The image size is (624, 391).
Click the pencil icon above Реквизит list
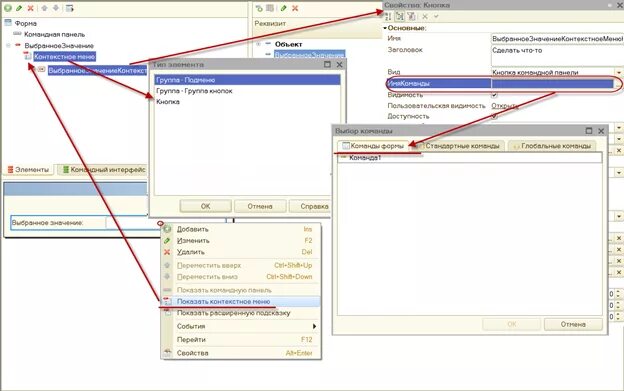[x=284, y=8]
